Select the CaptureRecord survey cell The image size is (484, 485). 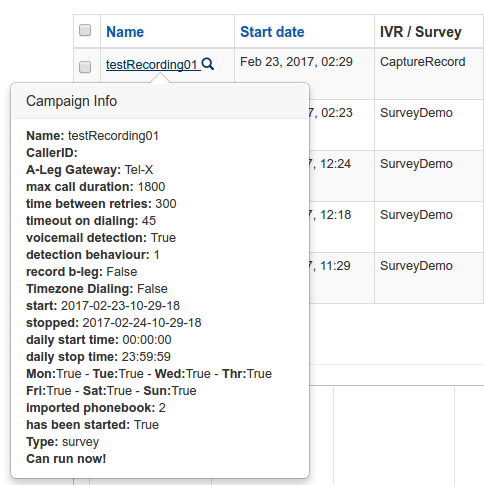coord(422,62)
